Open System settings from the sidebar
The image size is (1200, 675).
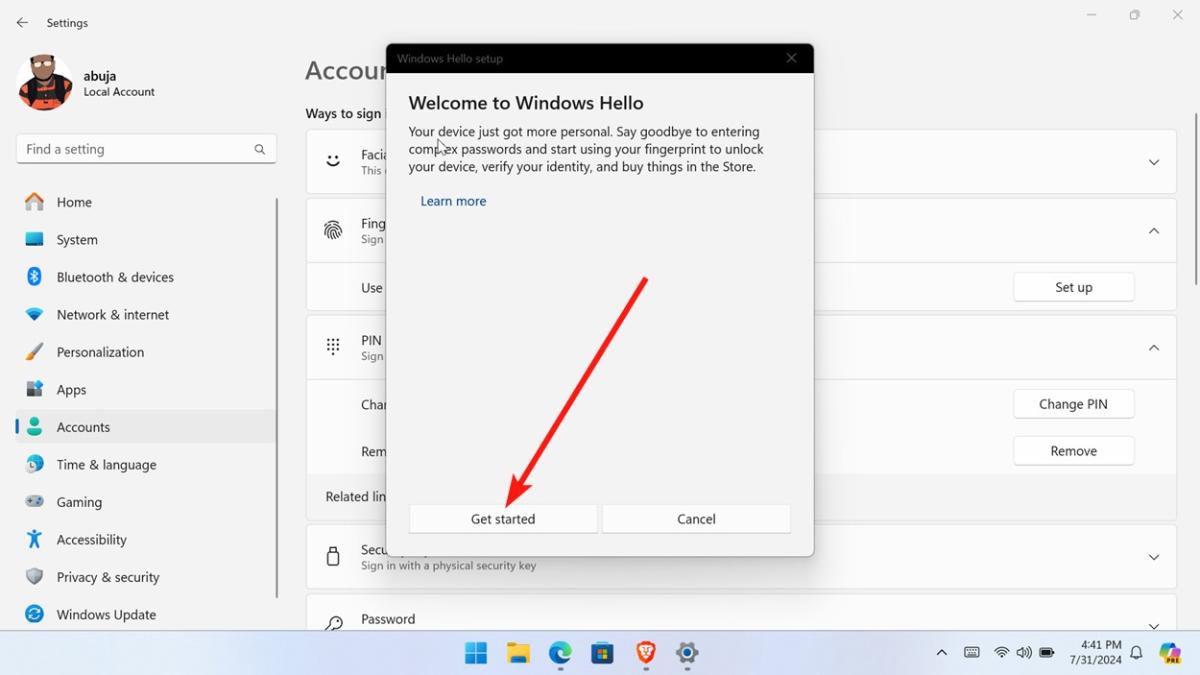pyautogui.click(x=74, y=239)
